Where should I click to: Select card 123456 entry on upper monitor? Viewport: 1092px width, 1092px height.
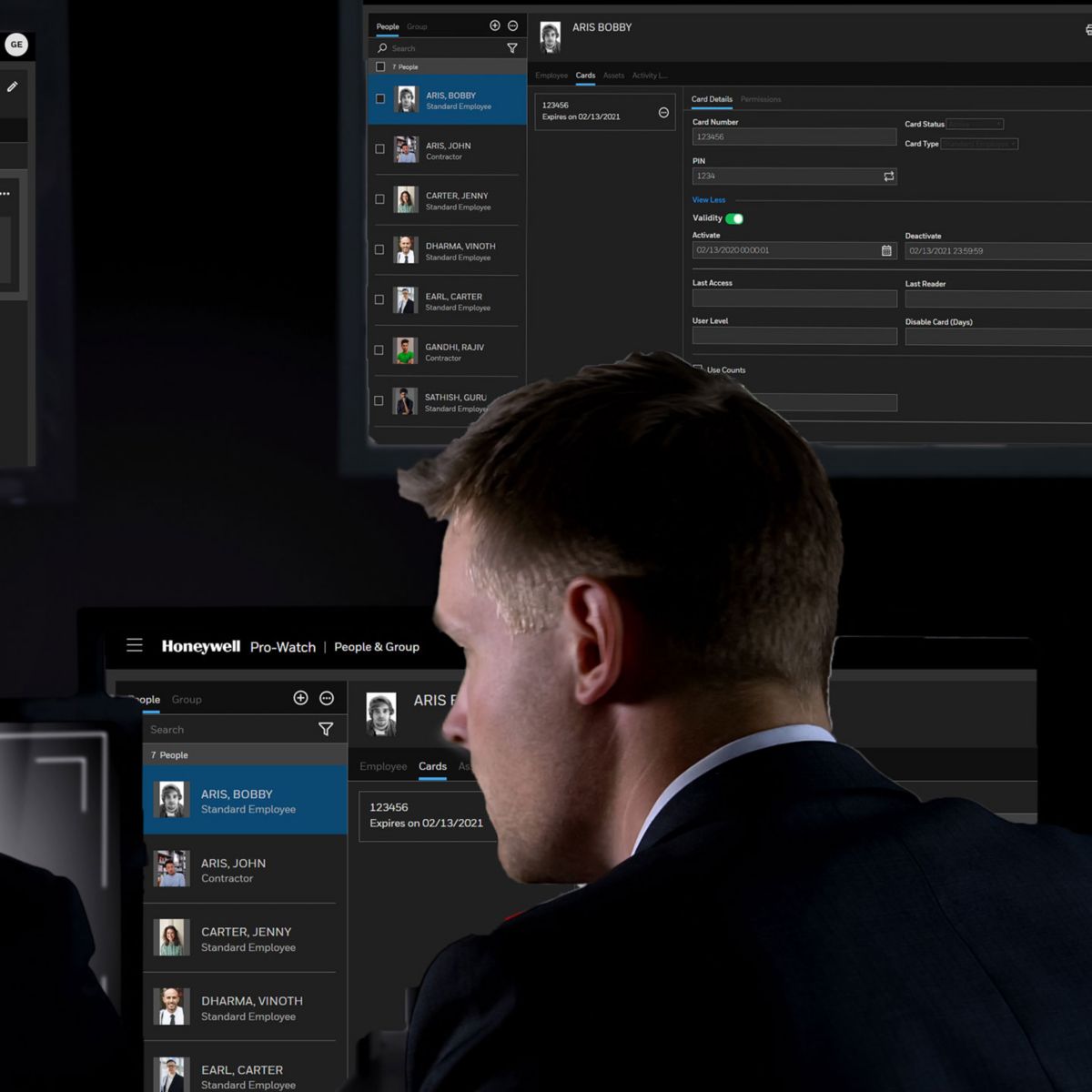point(605,111)
